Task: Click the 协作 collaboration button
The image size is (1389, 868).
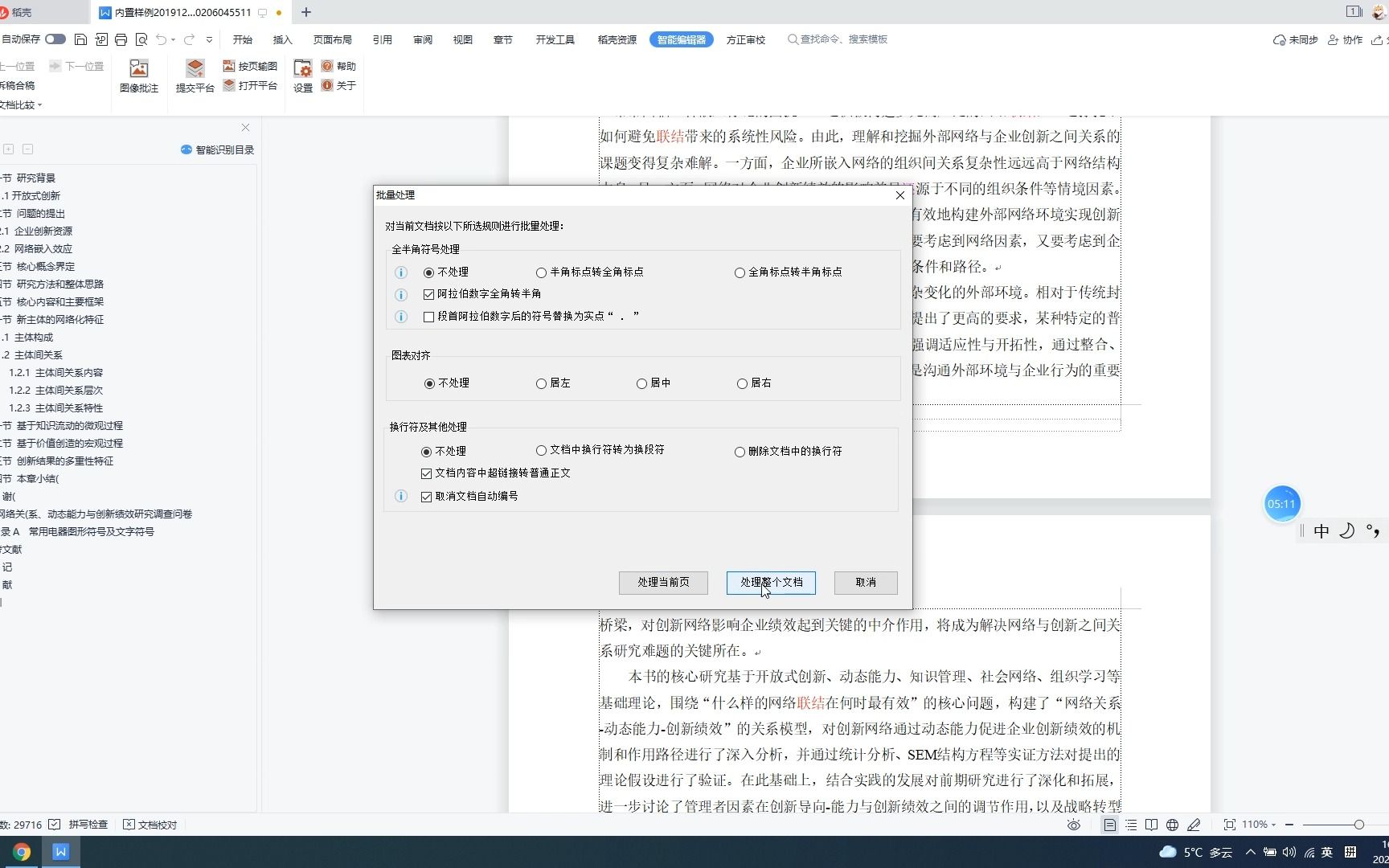Action: click(1346, 39)
